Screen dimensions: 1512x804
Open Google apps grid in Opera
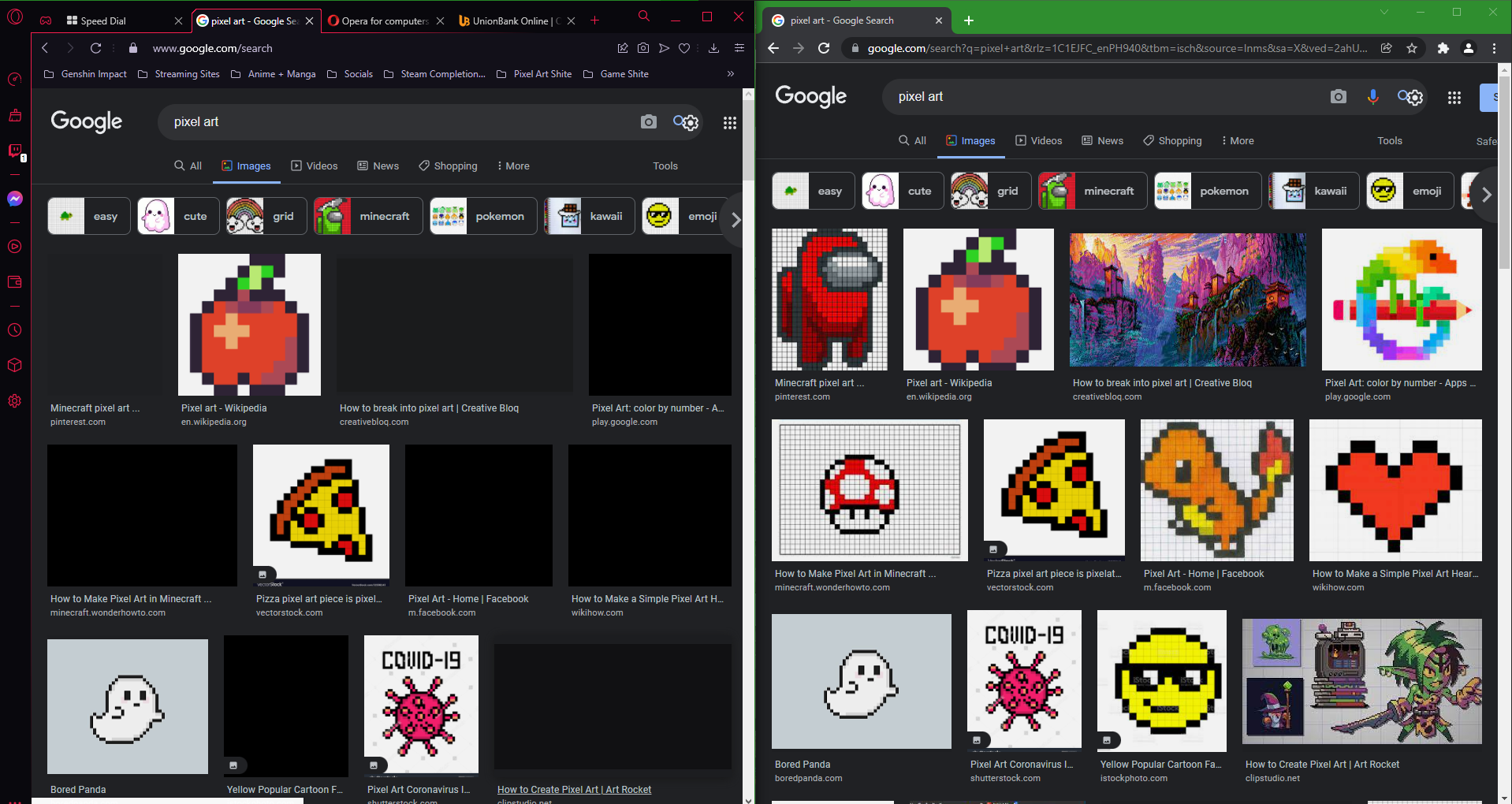click(730, 122)
